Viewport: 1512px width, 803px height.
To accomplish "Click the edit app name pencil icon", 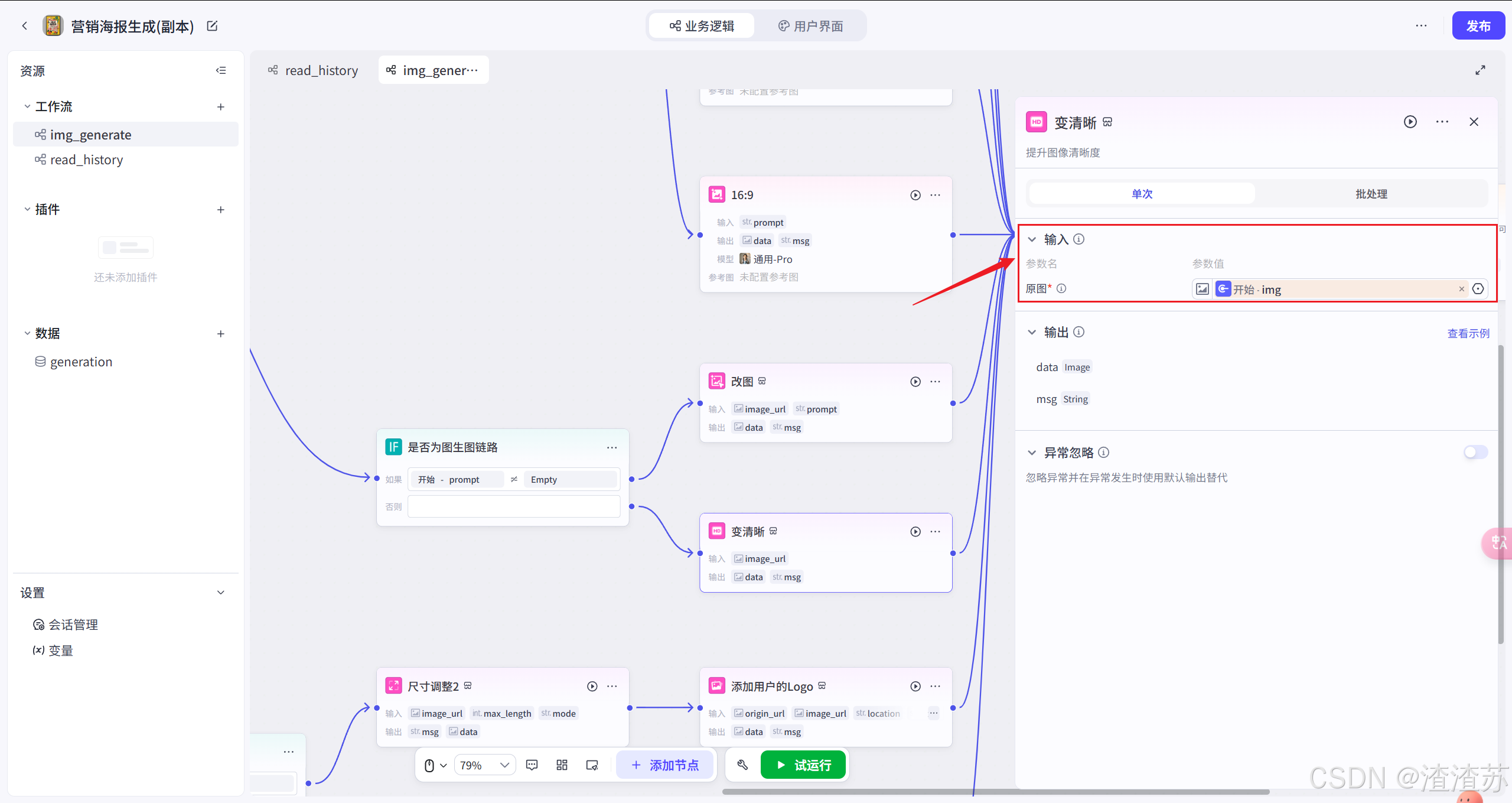I will point(213,26).
